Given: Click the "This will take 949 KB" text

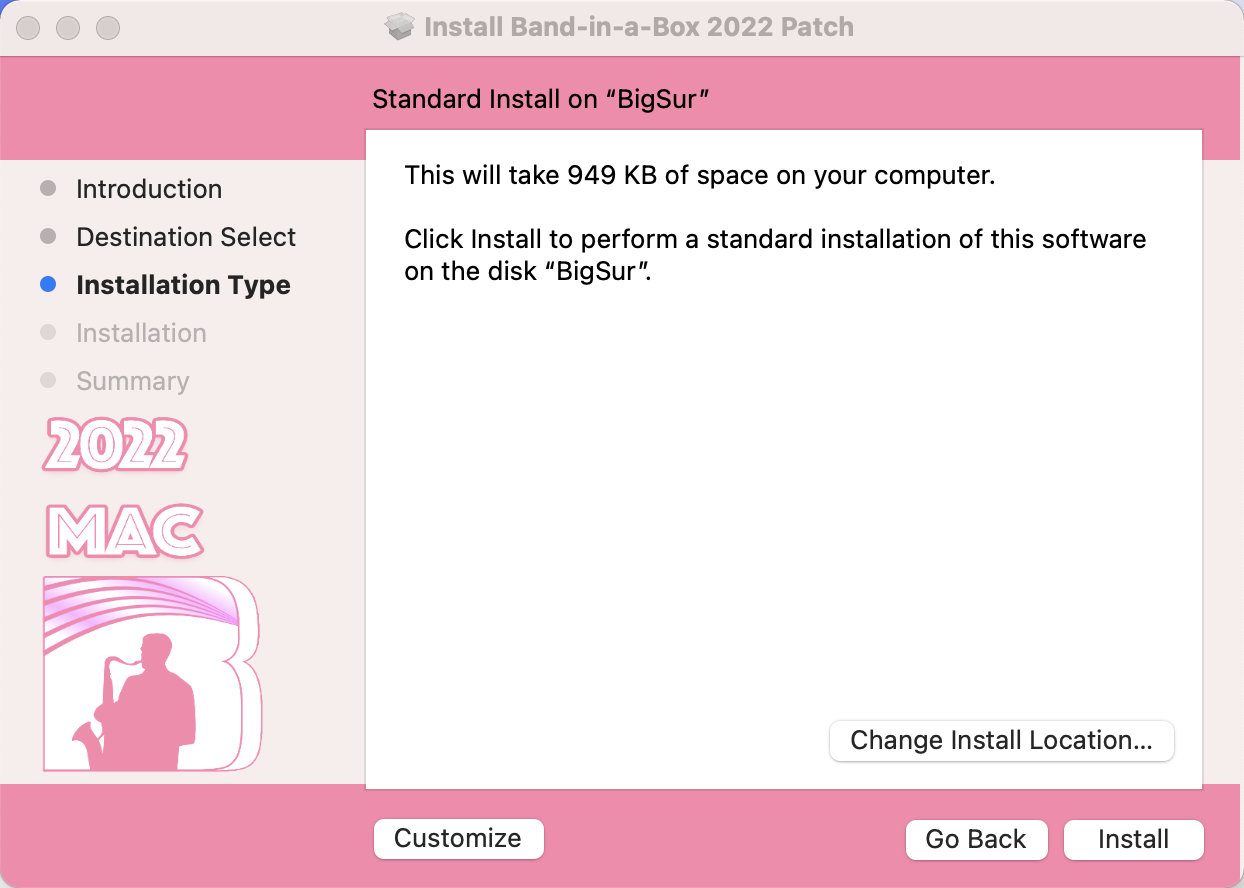Looking at the screenshot, I should [x=700, y=176].
